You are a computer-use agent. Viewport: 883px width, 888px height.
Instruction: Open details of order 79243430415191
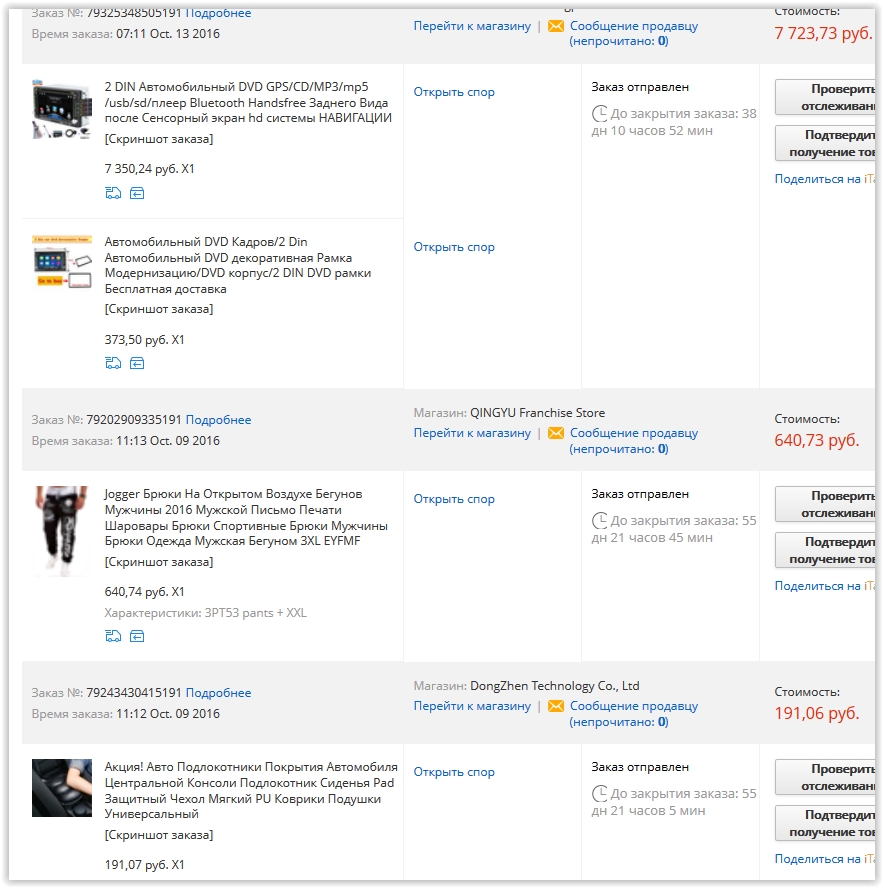pos(219,693)
